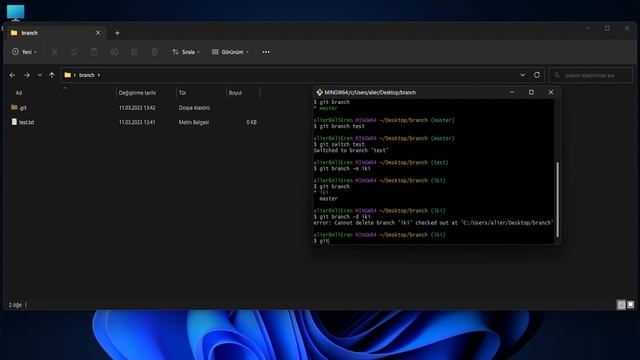The width and height of the screenshot is (640, 360).
Task: Select .git folder row name
Action: coord(23,108)
